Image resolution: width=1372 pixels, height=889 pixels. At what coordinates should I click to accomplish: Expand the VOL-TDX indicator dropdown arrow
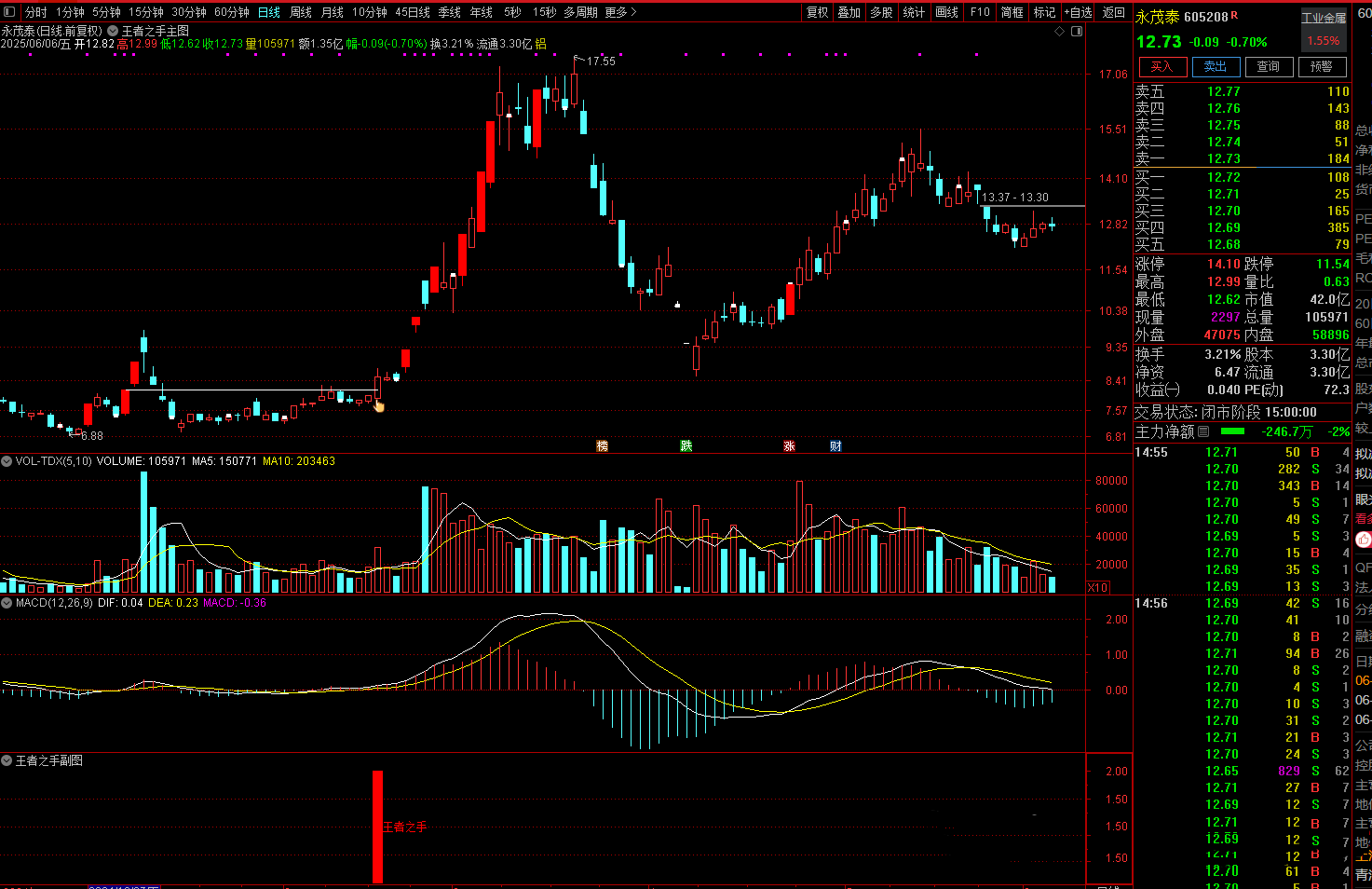click(x=7, y=461)
